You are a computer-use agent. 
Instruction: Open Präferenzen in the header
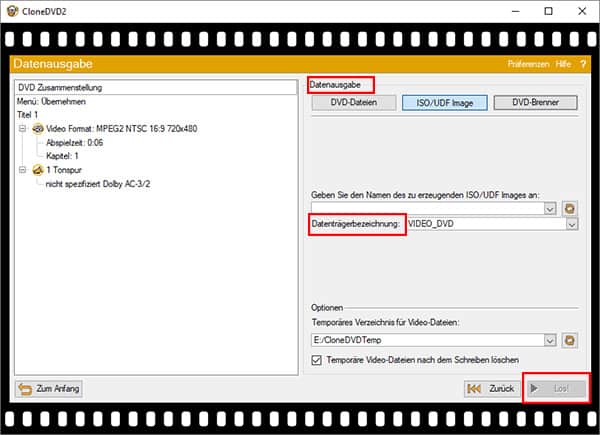point(528,64)
